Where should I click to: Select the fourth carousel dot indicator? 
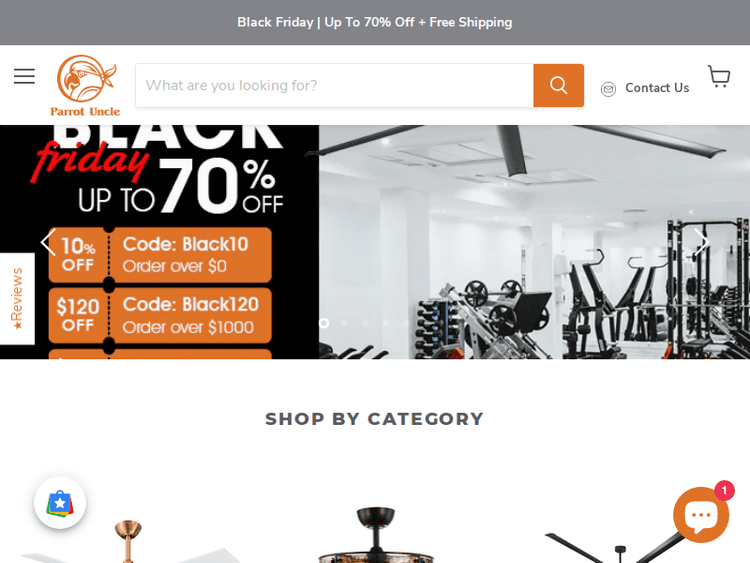point(386,323)
